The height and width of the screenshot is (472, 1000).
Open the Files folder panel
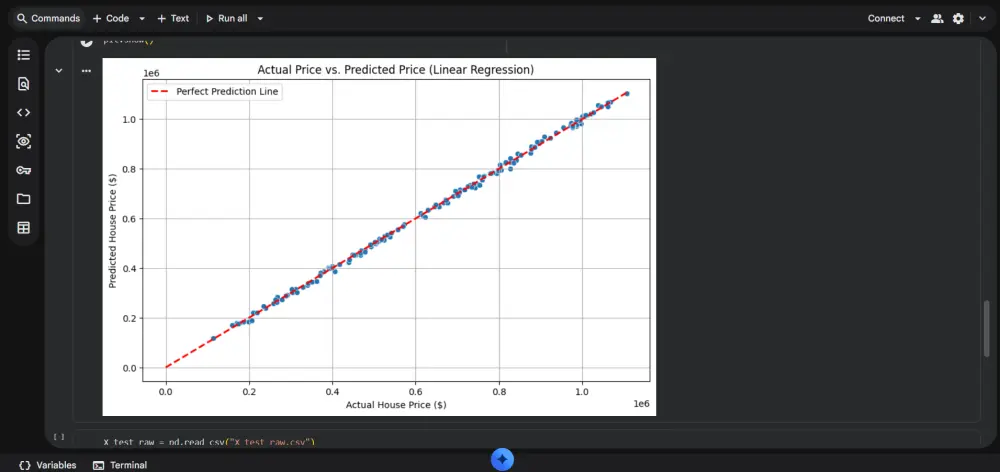pos(24,199)
